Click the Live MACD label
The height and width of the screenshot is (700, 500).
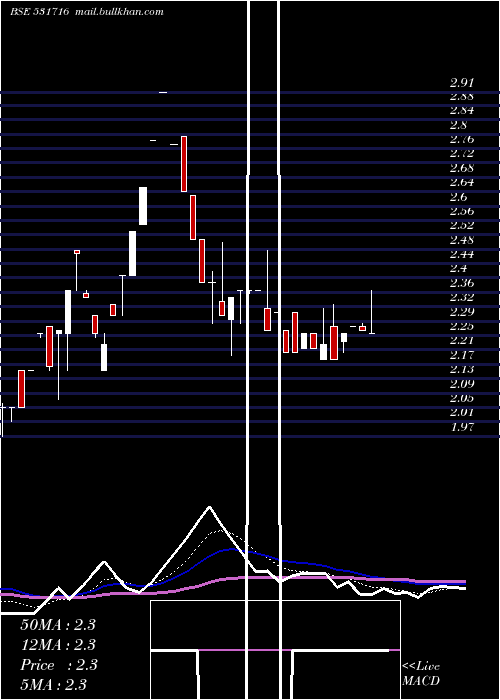click(421, 673)
